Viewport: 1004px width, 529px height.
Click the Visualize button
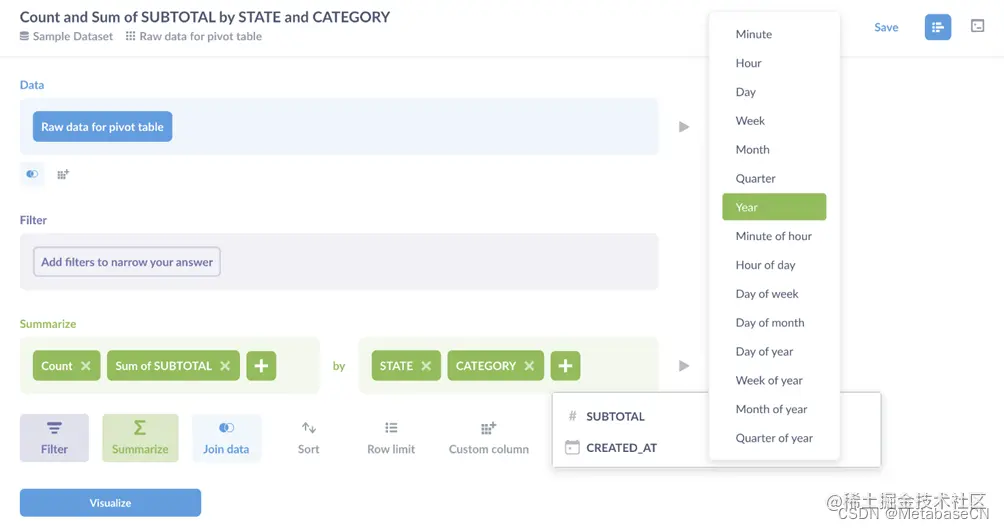(x=110, y=502)
